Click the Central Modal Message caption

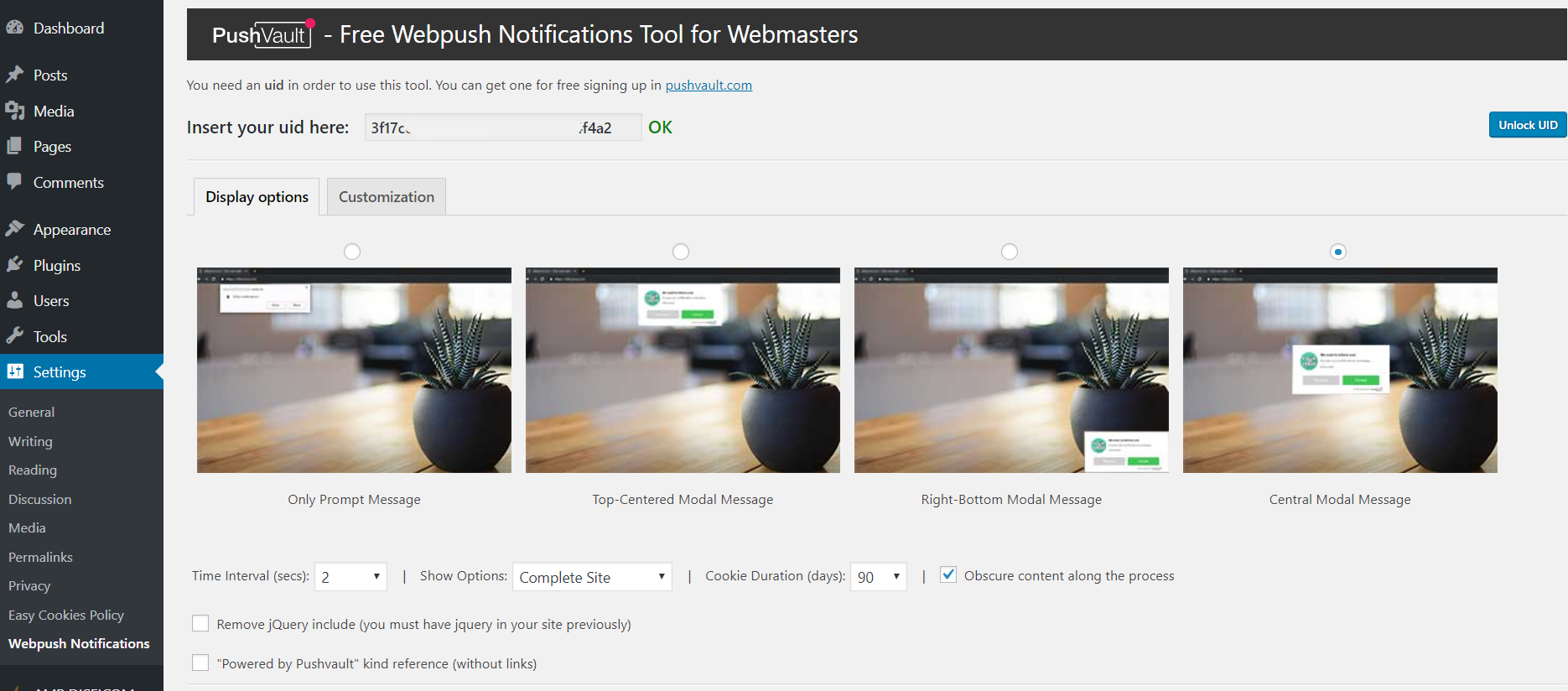coord(1340,499)
